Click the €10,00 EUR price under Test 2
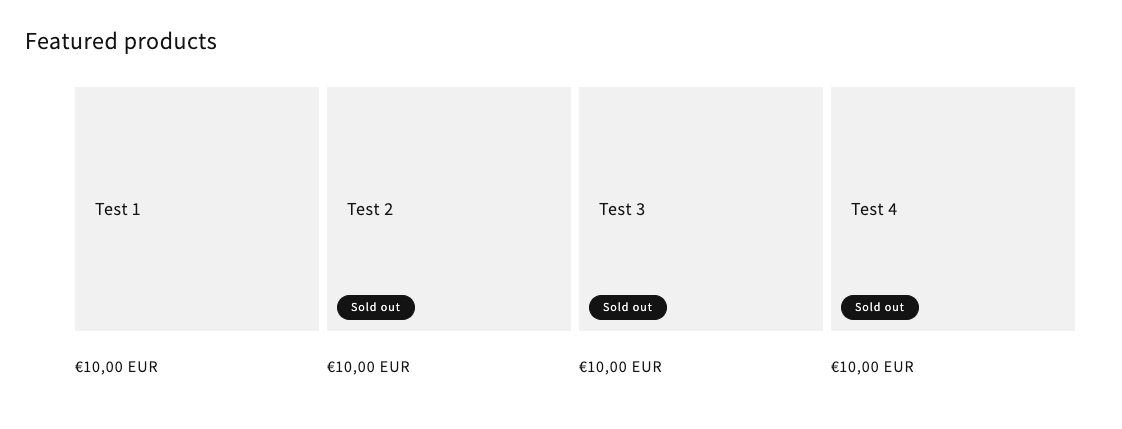The height and width of the screenshot is (429, 1122). click(368, 367)
